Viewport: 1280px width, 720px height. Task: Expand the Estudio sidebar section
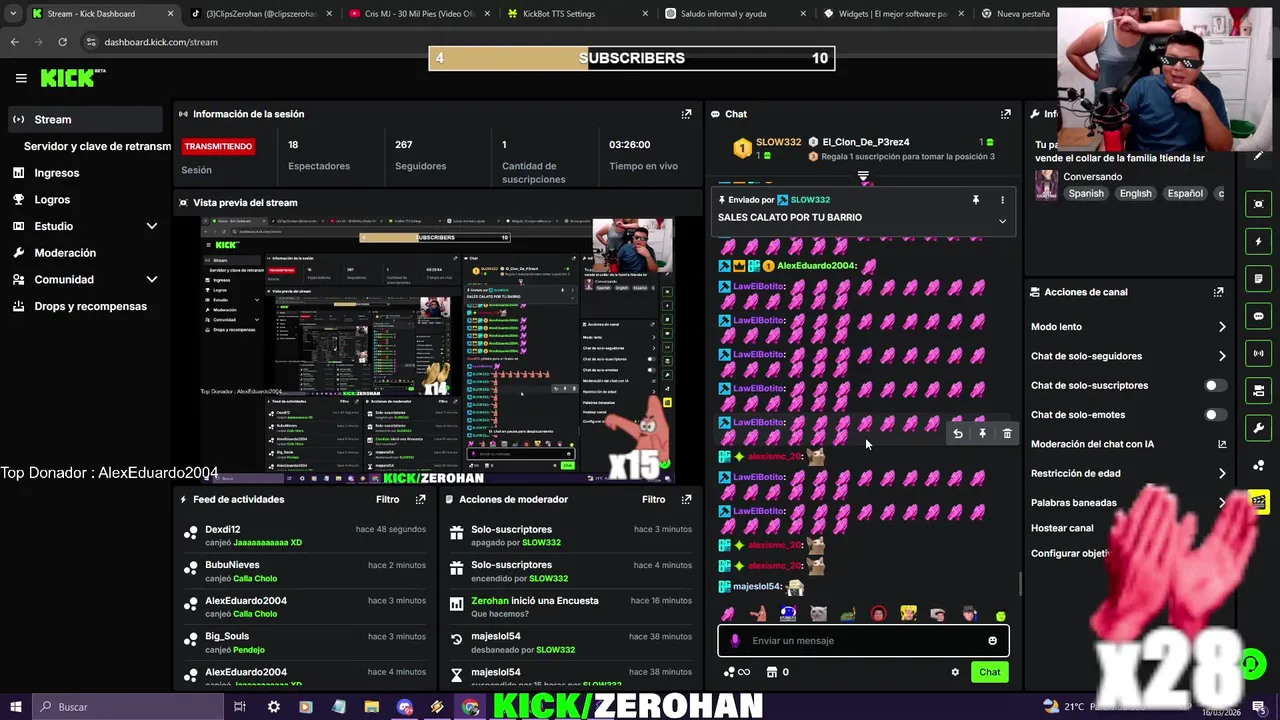[x=152, y=226]
